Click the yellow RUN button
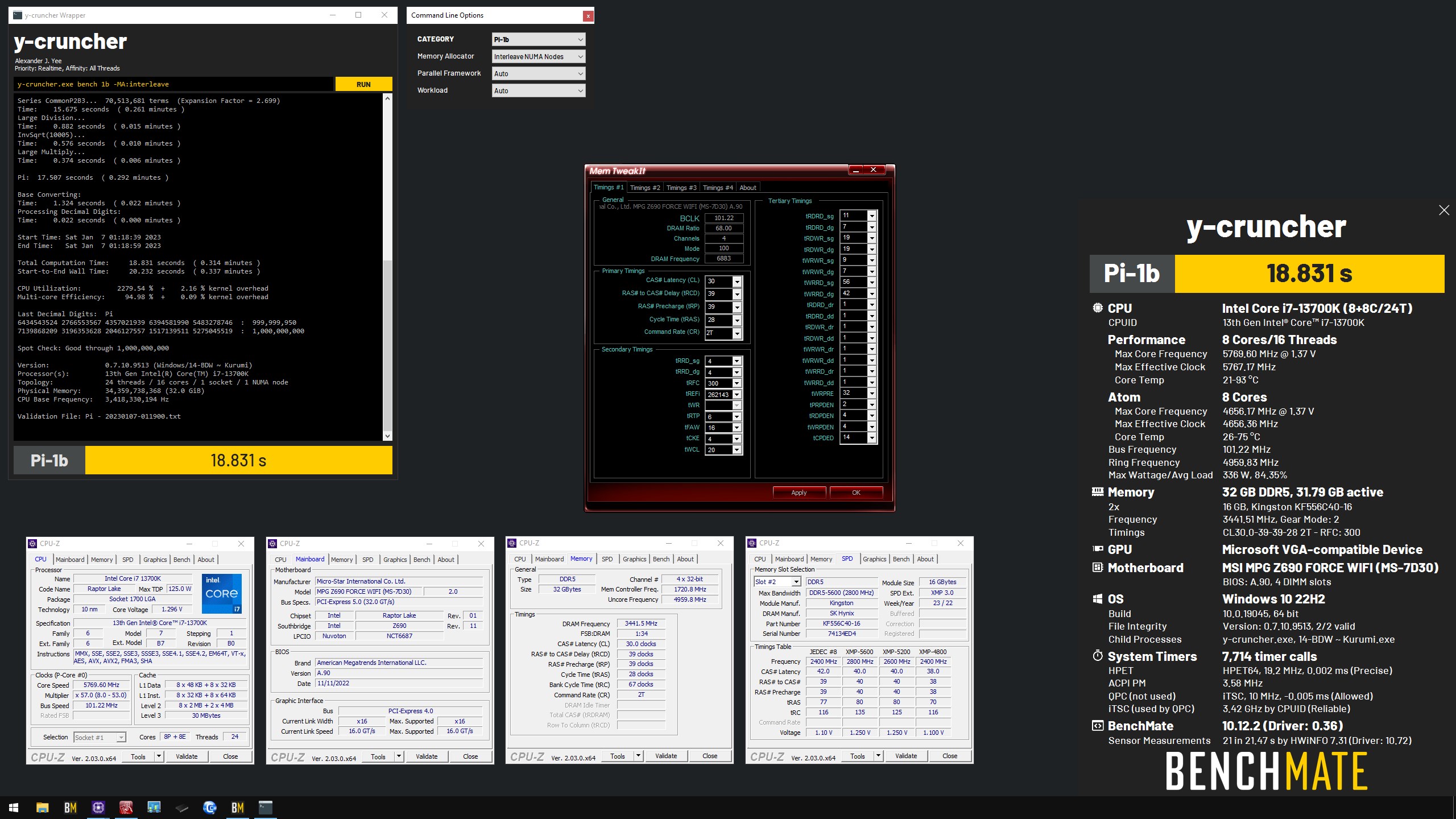This screenshot has height=819, width=1456. tap(363, 84)
